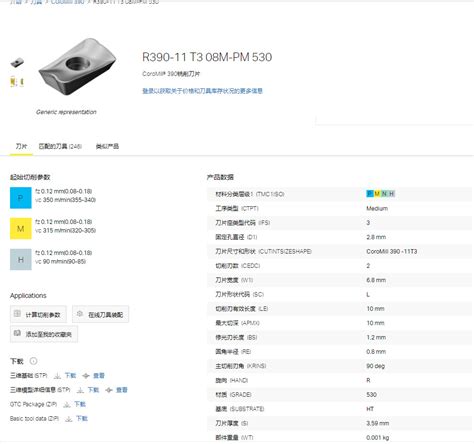Click the '6.8 mm' value in W1 row
Screen dimensions: 474x444
pyautogui.click(x=376, y=280)
